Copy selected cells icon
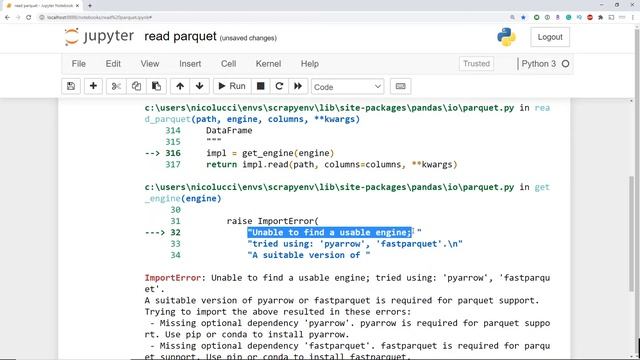The image size is (640, 360). [x=136, y=87]
